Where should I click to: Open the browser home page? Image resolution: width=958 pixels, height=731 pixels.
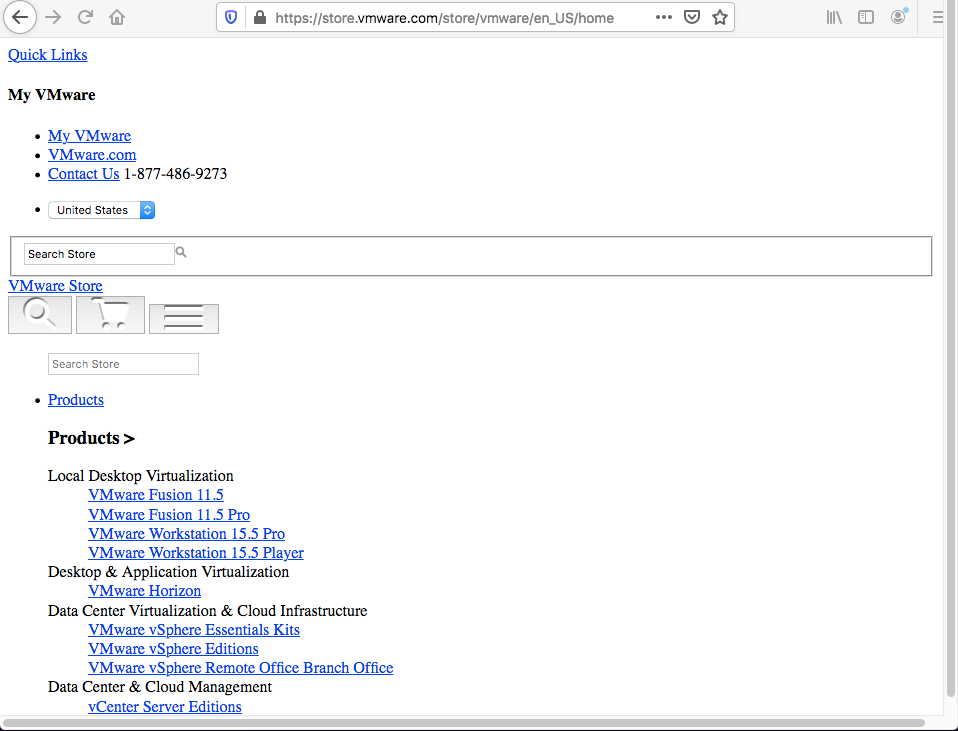click(117, 17)
